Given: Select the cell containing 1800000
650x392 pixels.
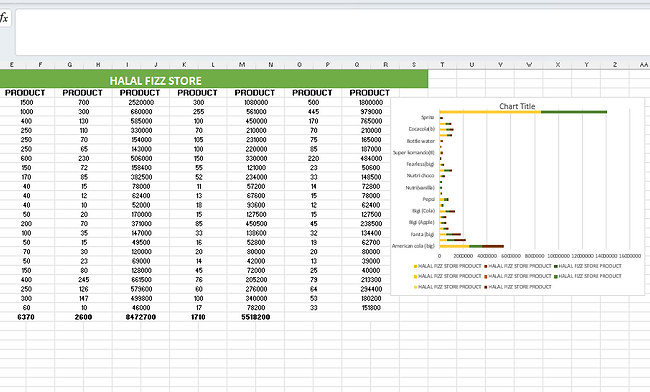Looking at the screenshot, I should (371, 102).
